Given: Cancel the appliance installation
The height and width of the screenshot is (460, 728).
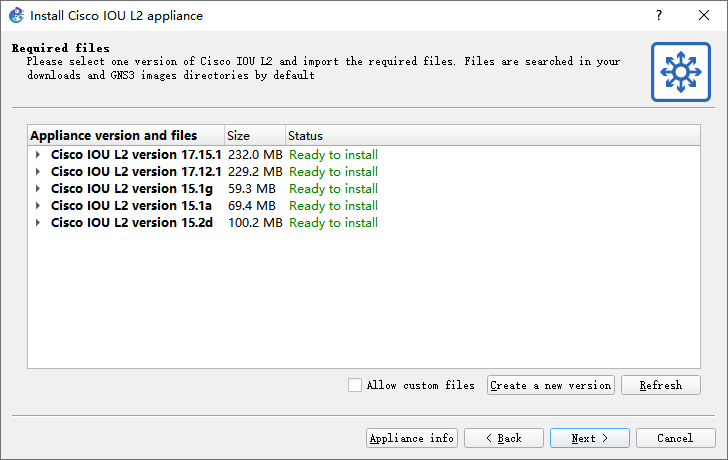Looking at the screenshot, I should point(676,438).
